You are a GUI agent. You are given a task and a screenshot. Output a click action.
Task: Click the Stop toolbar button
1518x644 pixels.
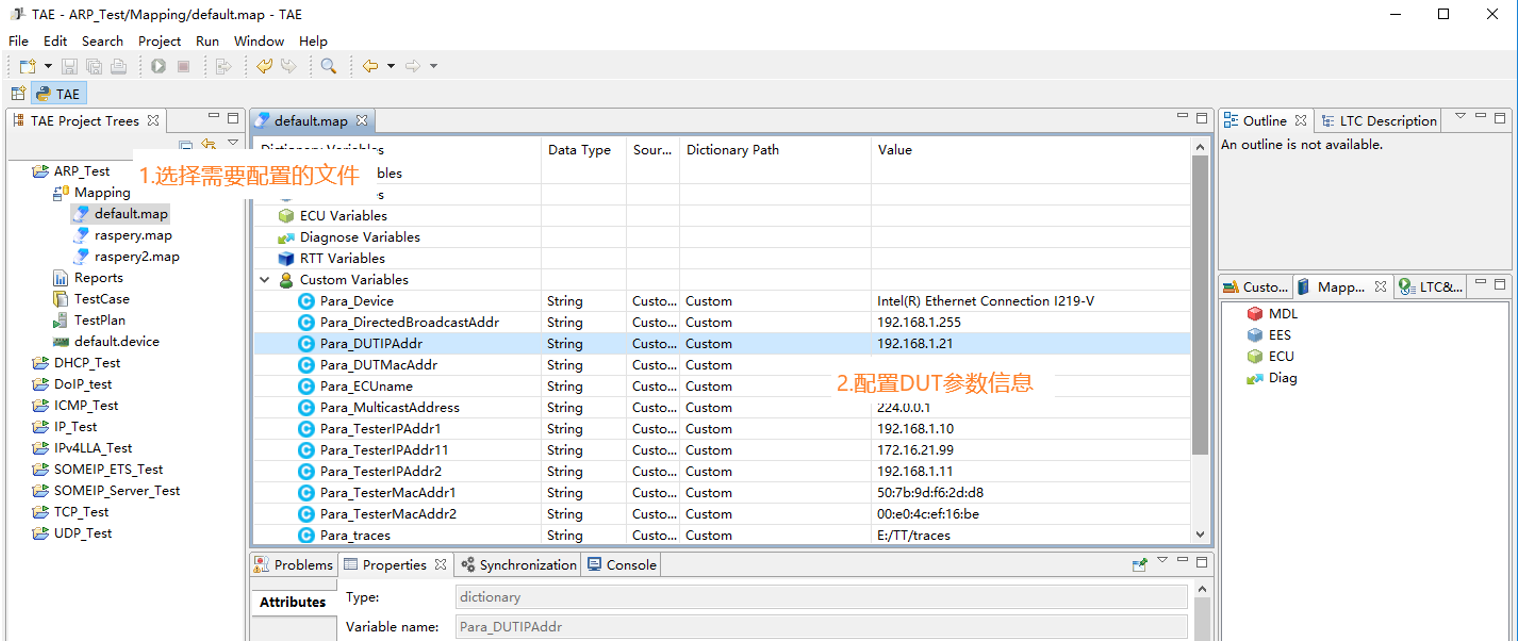(183, 66)
